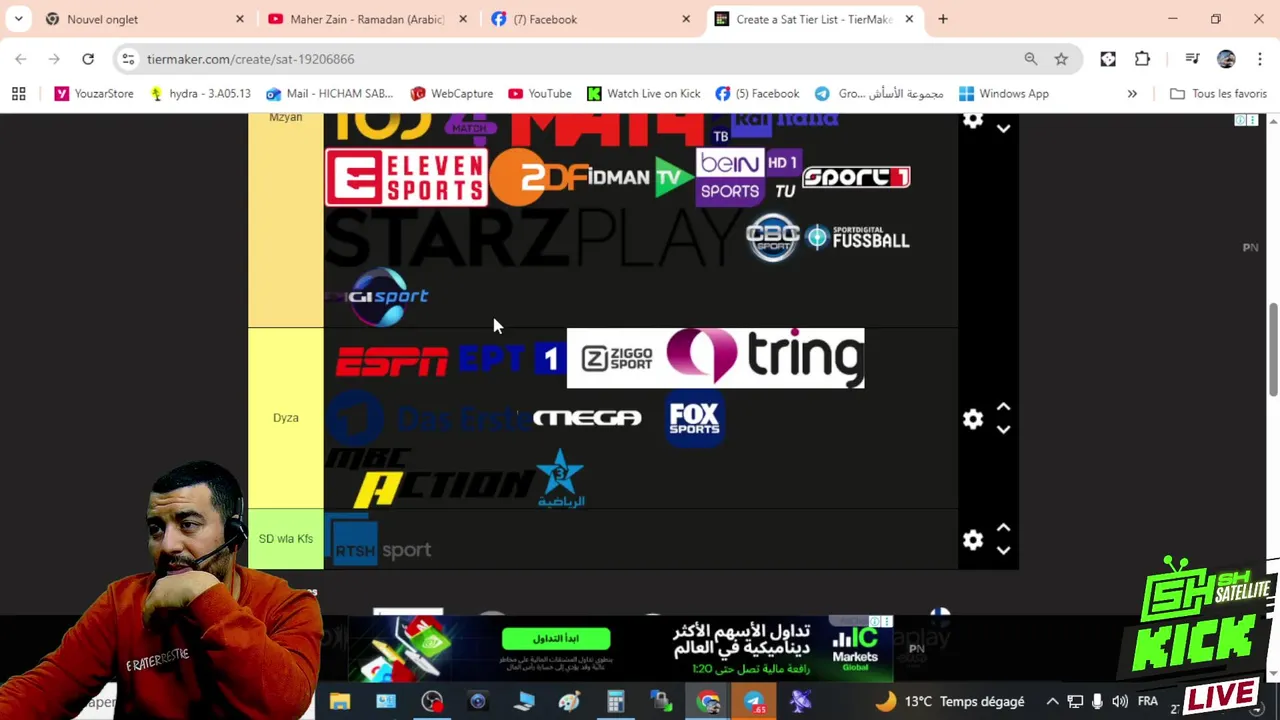This screenshot has width=1280, height=720.
Task: Open a new browser tab
Action: (943, 19)
